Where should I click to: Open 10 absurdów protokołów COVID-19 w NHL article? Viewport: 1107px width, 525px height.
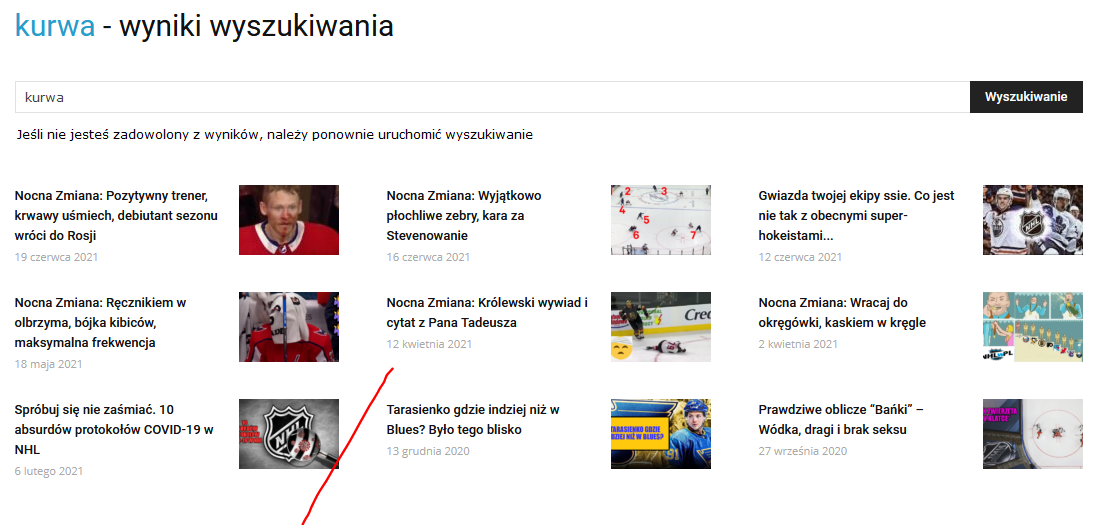pos(114,429)
